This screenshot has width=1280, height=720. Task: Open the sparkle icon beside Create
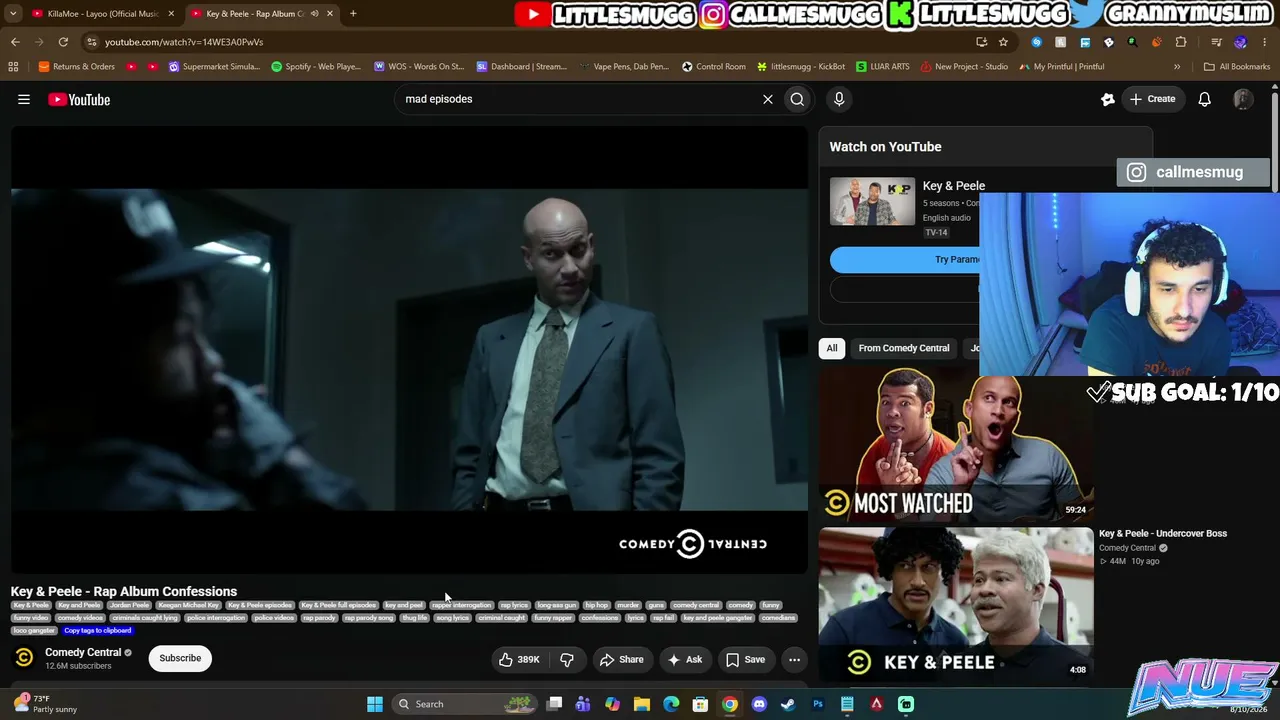[x=1107, y=99]
